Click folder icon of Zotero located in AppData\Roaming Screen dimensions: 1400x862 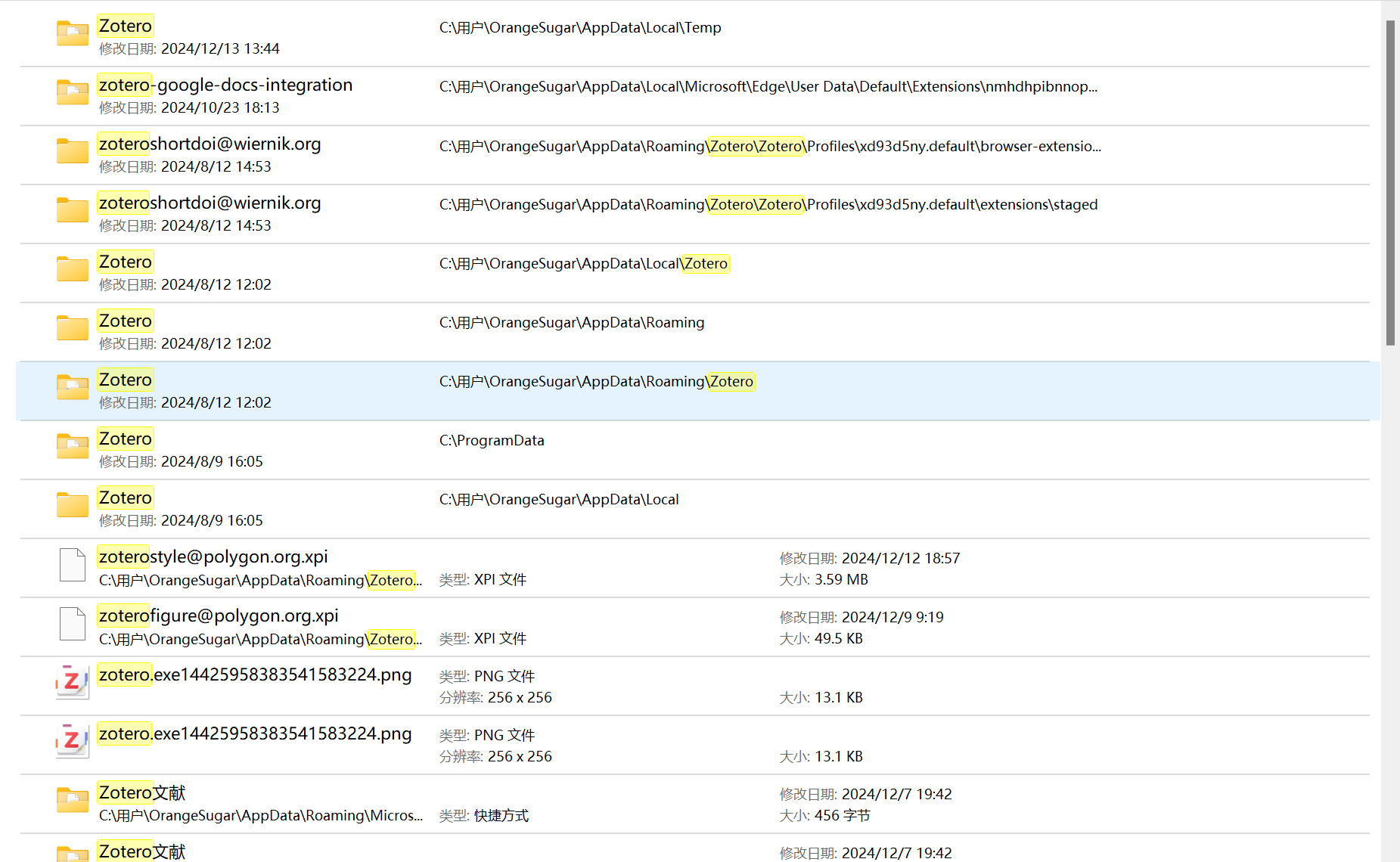[x=73, y=328]
